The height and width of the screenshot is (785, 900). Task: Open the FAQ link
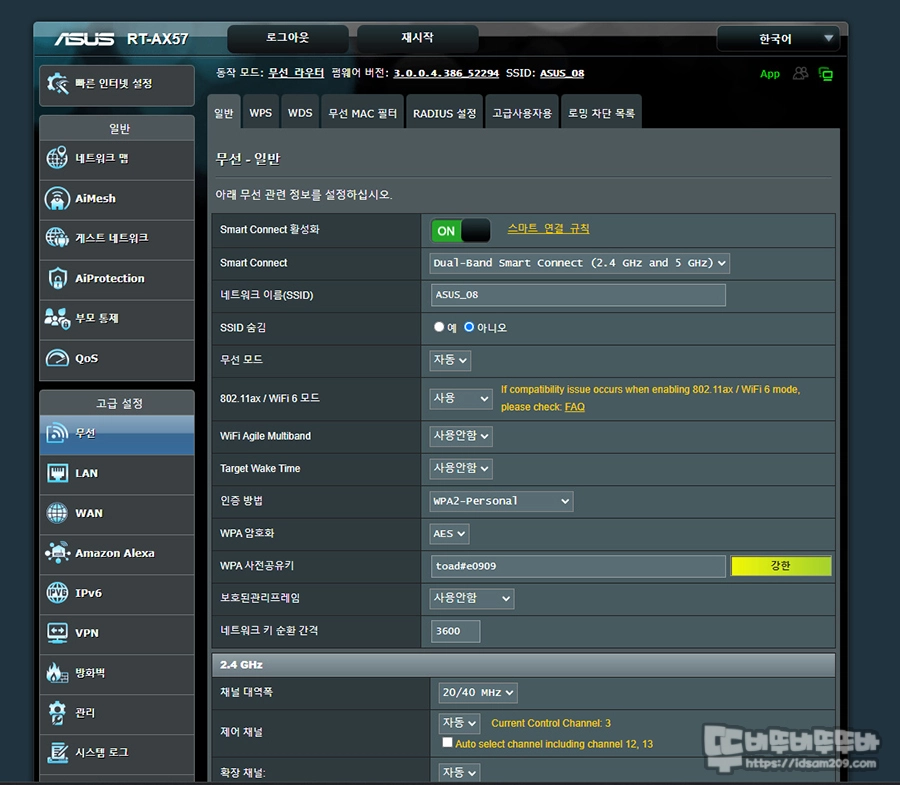click(575, 407)
